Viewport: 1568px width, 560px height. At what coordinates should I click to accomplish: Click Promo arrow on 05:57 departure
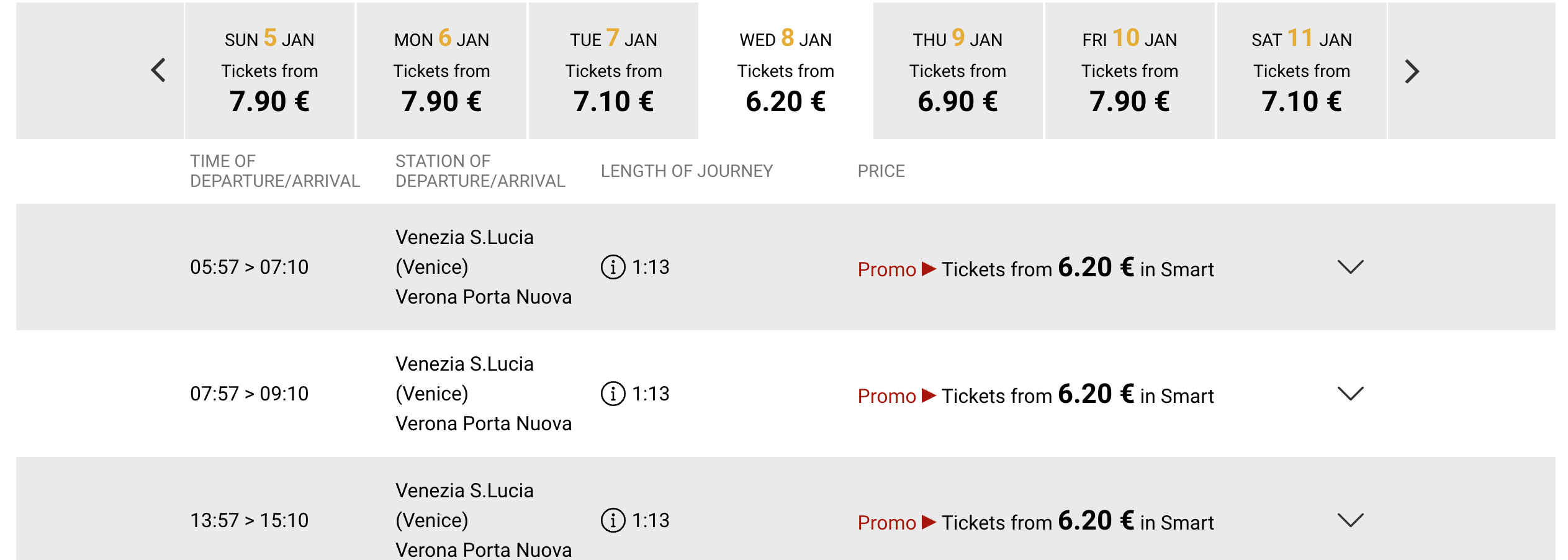pyautogui.click(x=929, y=269)
